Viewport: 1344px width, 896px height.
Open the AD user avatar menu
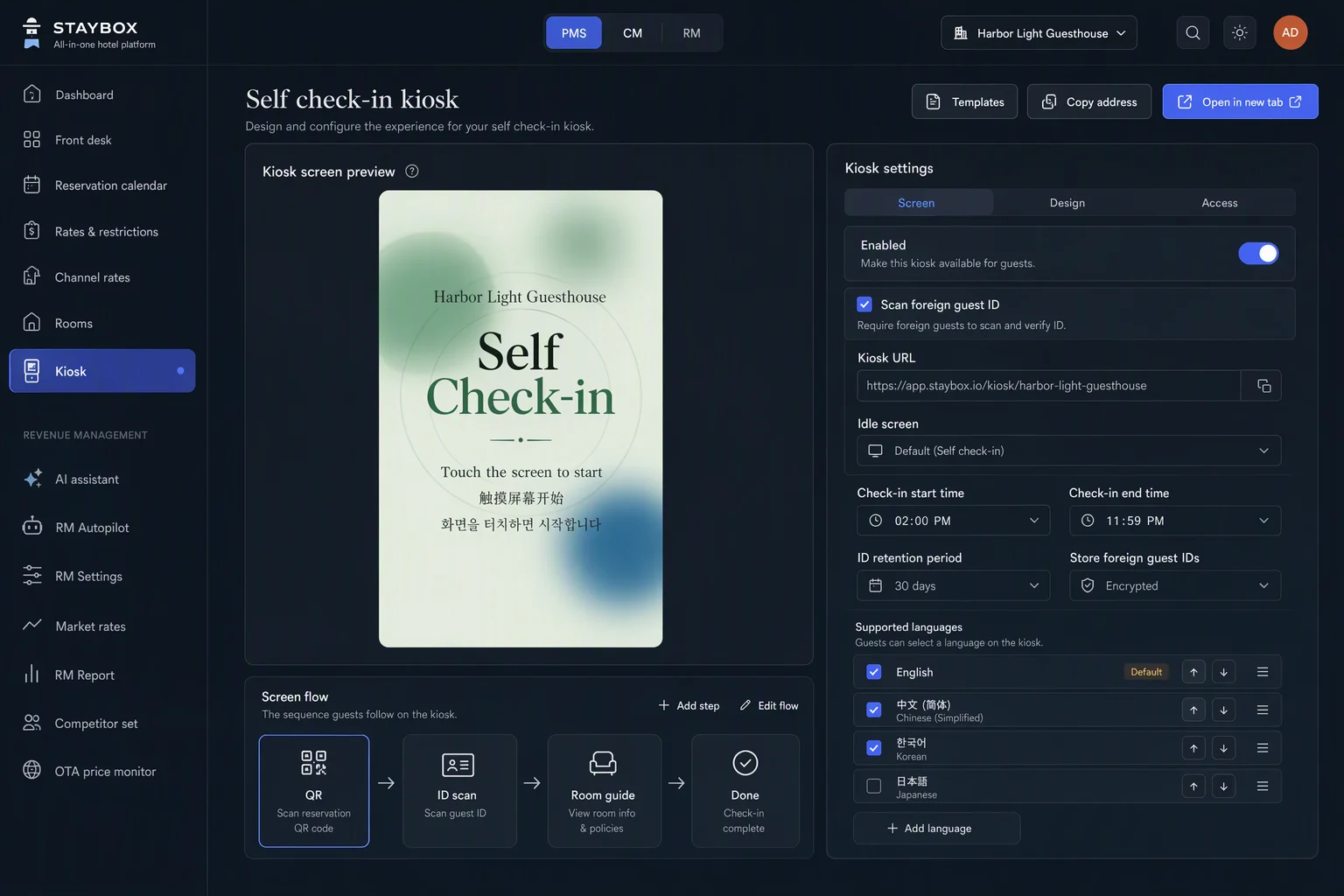1290,32
